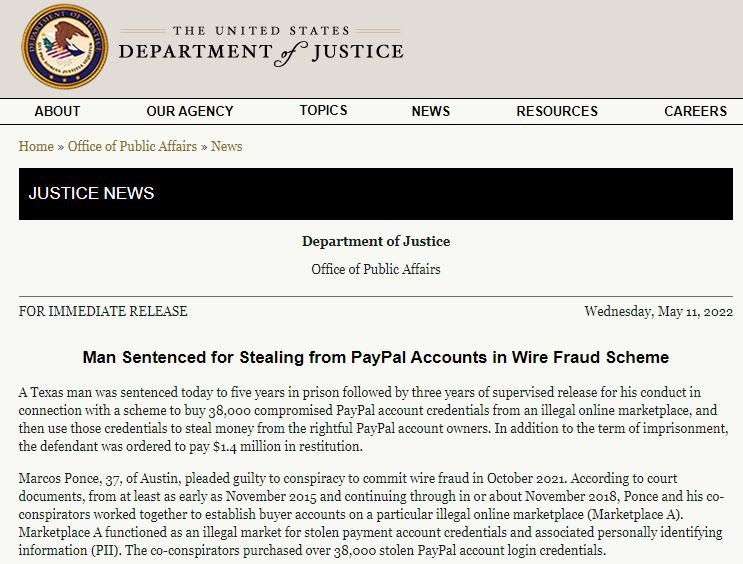The height and width of the screenshot is (564, 743).
Task: Open the CAREERS menu
Action: pyautogui.click(x=696, y=111)
